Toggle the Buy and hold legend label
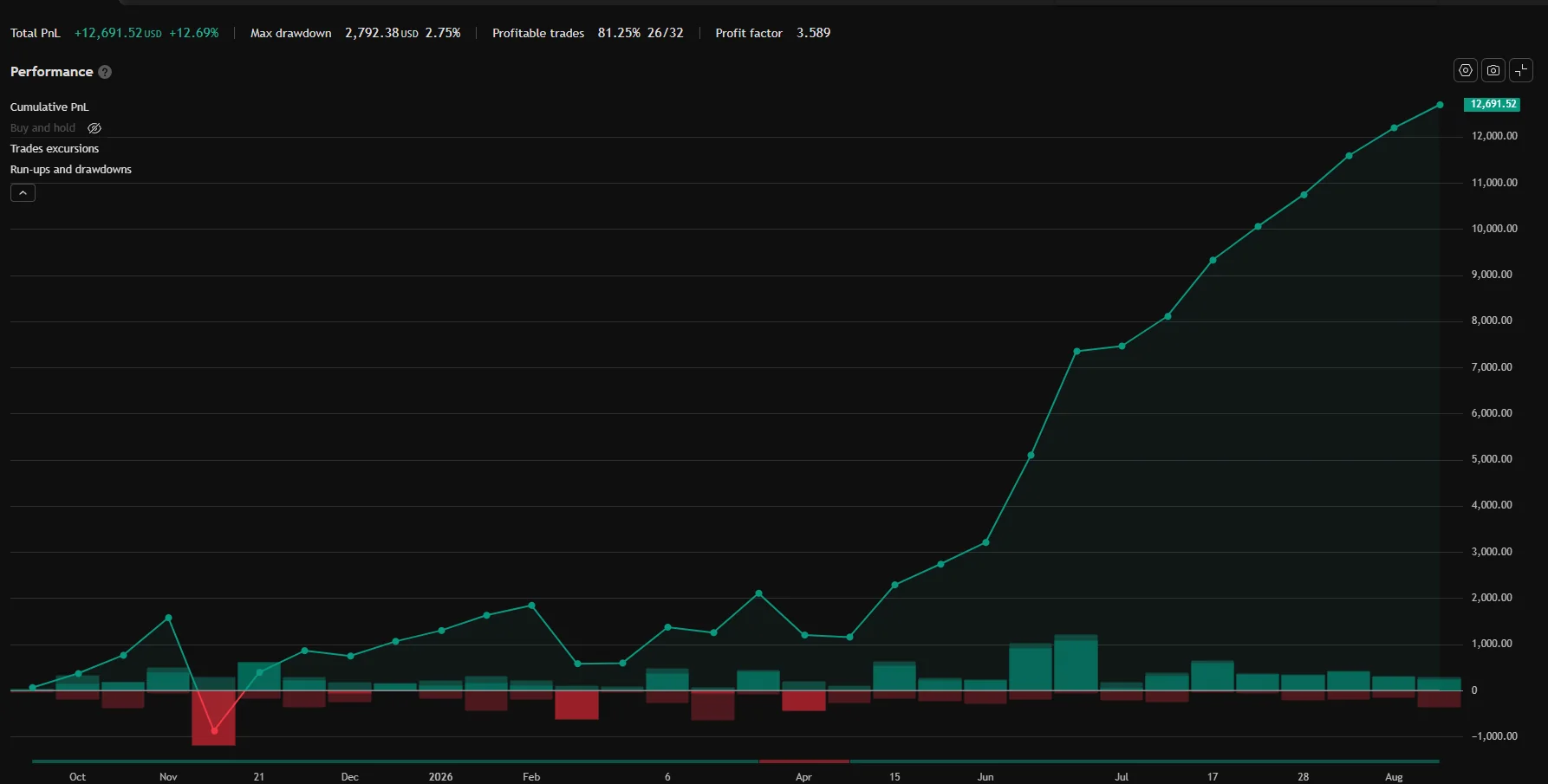 click(x=42, y=128)
